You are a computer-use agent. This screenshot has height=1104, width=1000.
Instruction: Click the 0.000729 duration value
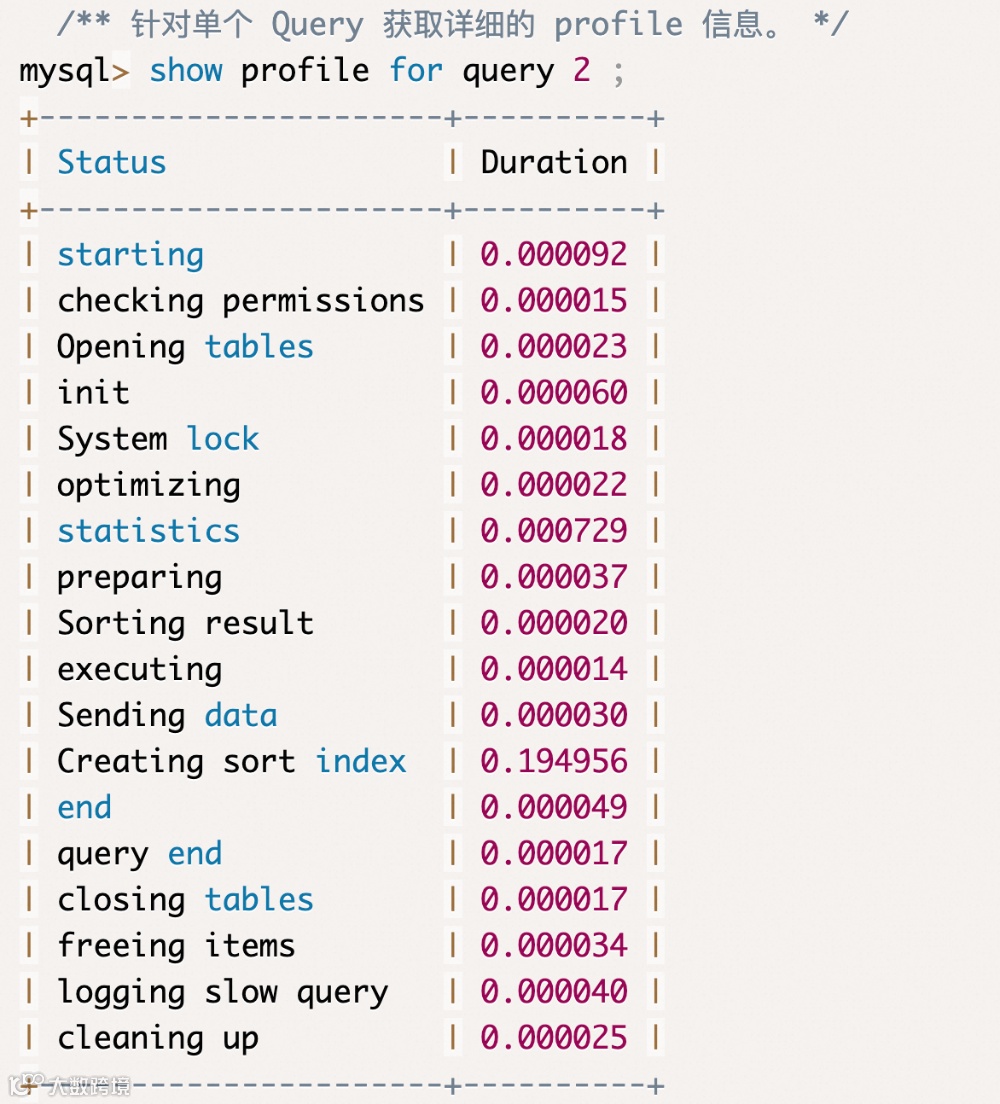point(553,531)
